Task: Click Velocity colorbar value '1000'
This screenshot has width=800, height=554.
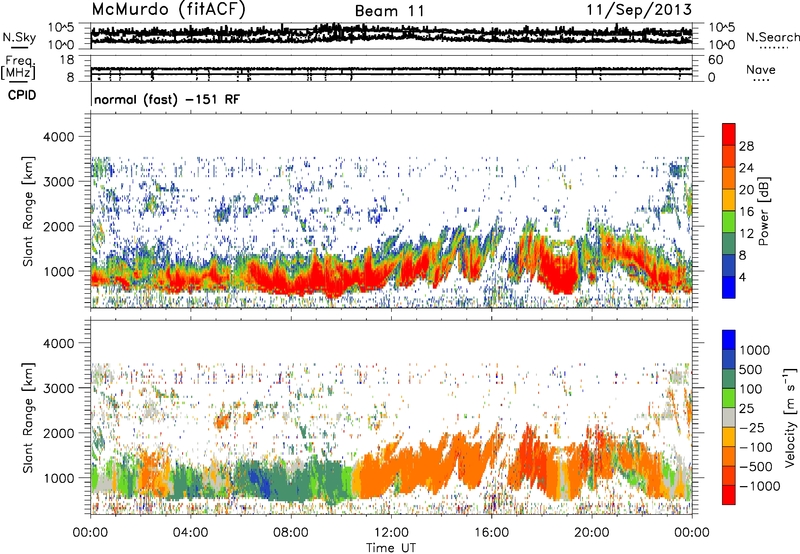Action: click(x=754, y=350)
